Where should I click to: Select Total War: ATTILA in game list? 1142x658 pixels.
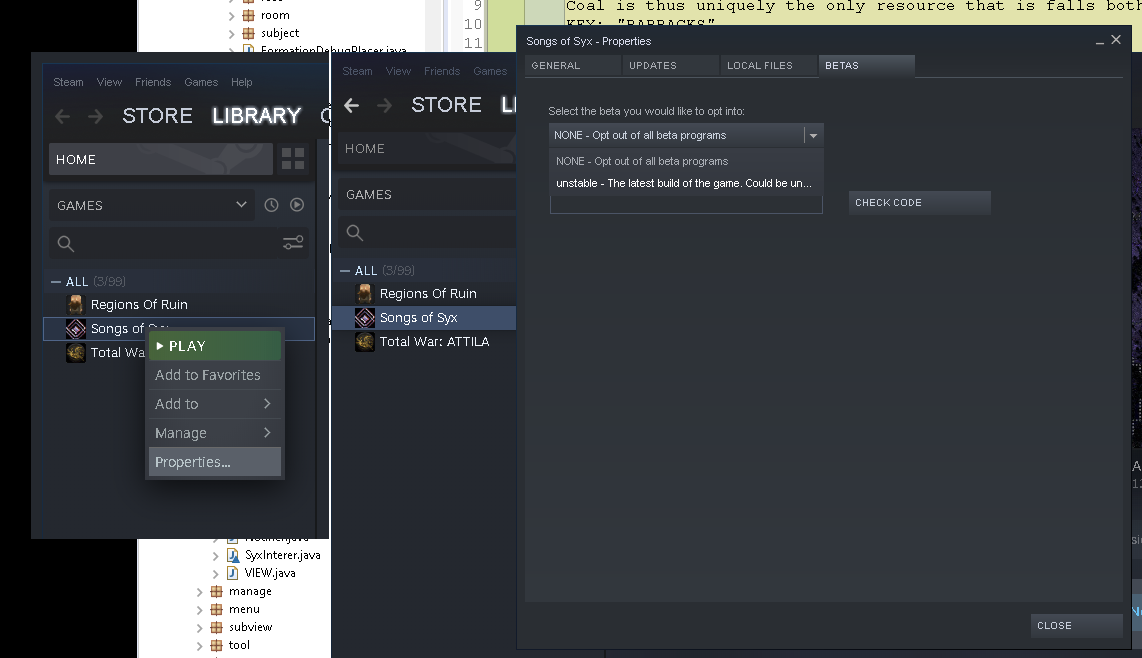click(434, 342)
